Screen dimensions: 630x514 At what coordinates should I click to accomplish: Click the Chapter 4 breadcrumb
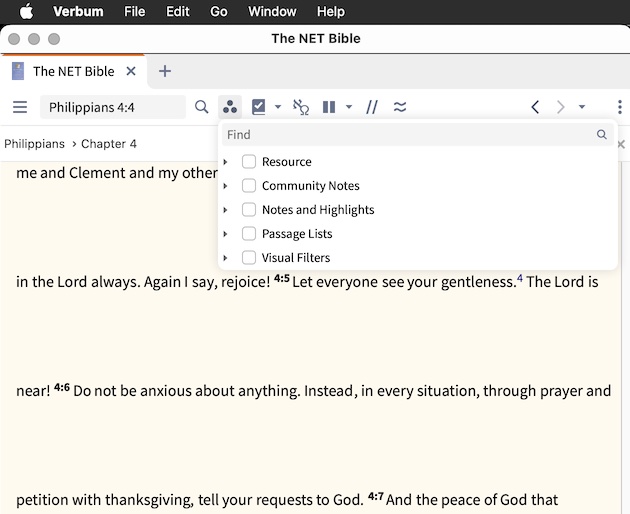point(108,144)
